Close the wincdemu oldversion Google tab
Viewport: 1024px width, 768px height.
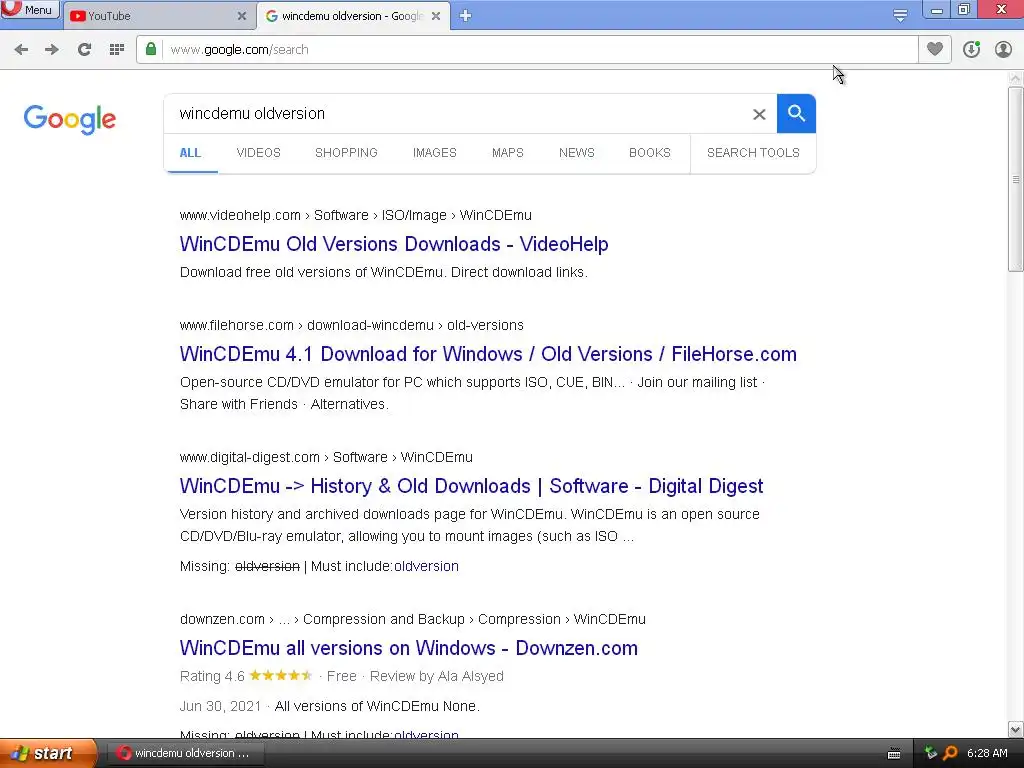[436, 16]
